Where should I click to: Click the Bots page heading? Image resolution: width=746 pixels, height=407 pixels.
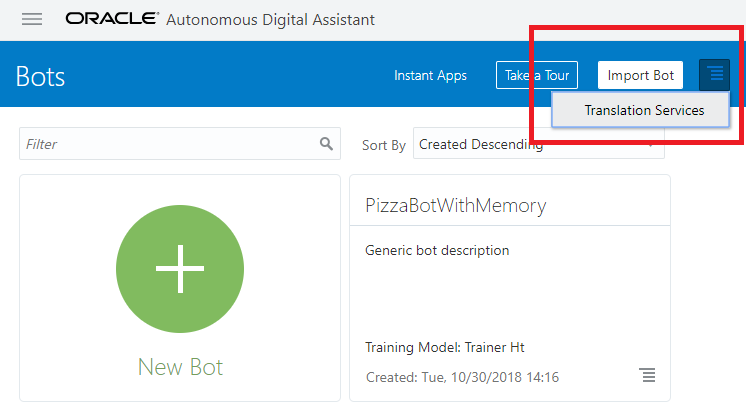point(40,76)
